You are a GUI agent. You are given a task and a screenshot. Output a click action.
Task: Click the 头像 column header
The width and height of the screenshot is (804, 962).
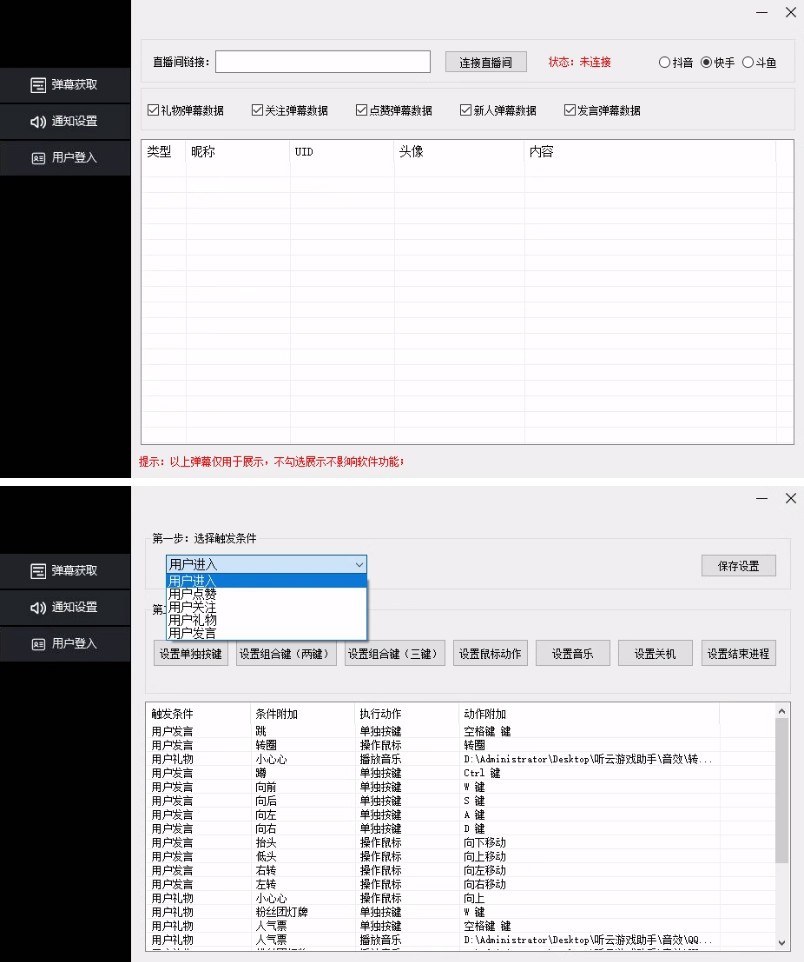[459, 152]
